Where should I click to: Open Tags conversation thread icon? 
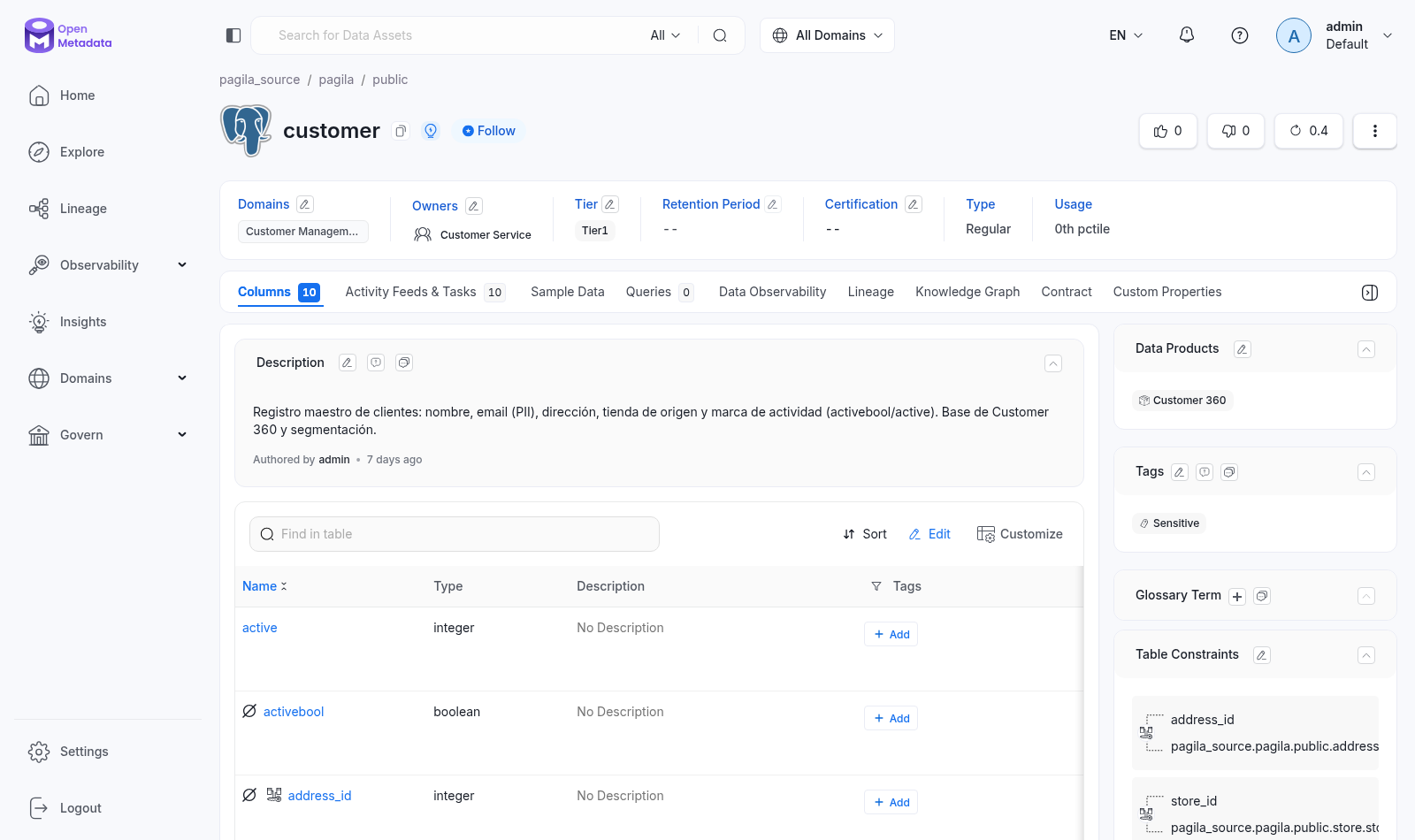(1229, 472)
